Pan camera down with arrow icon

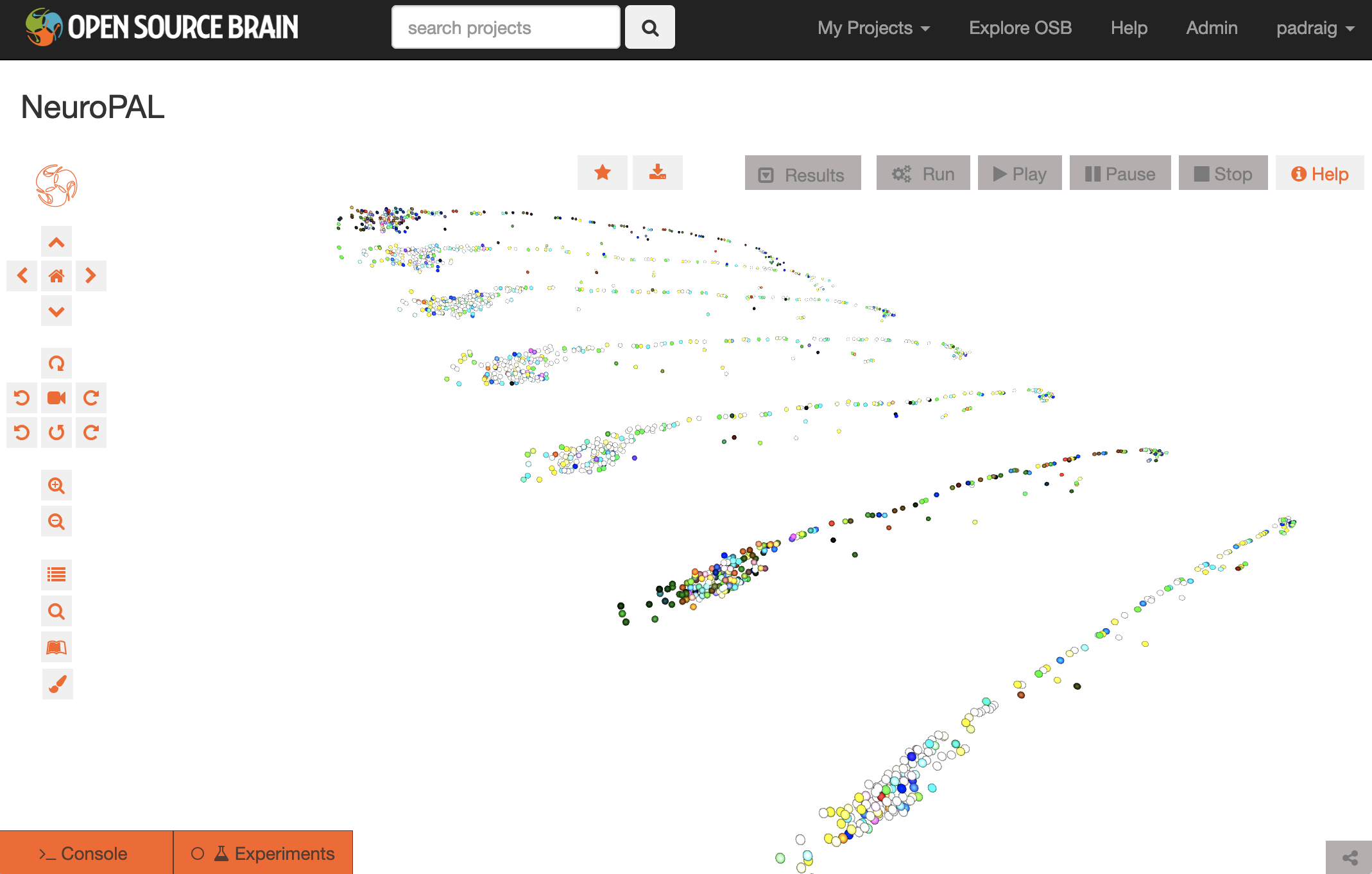[x=56, y=311]
